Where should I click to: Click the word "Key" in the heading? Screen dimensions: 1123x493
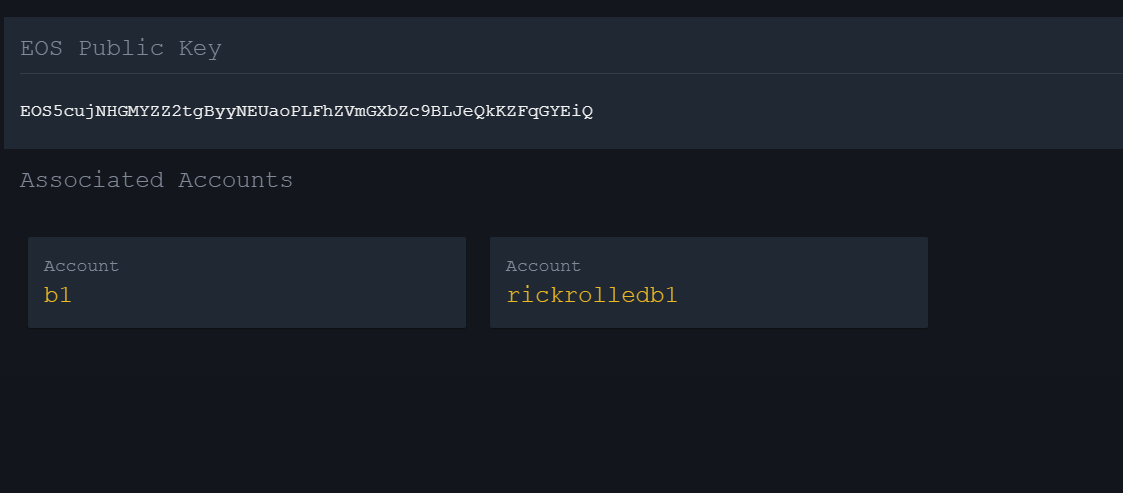click(x=200, y=49)
